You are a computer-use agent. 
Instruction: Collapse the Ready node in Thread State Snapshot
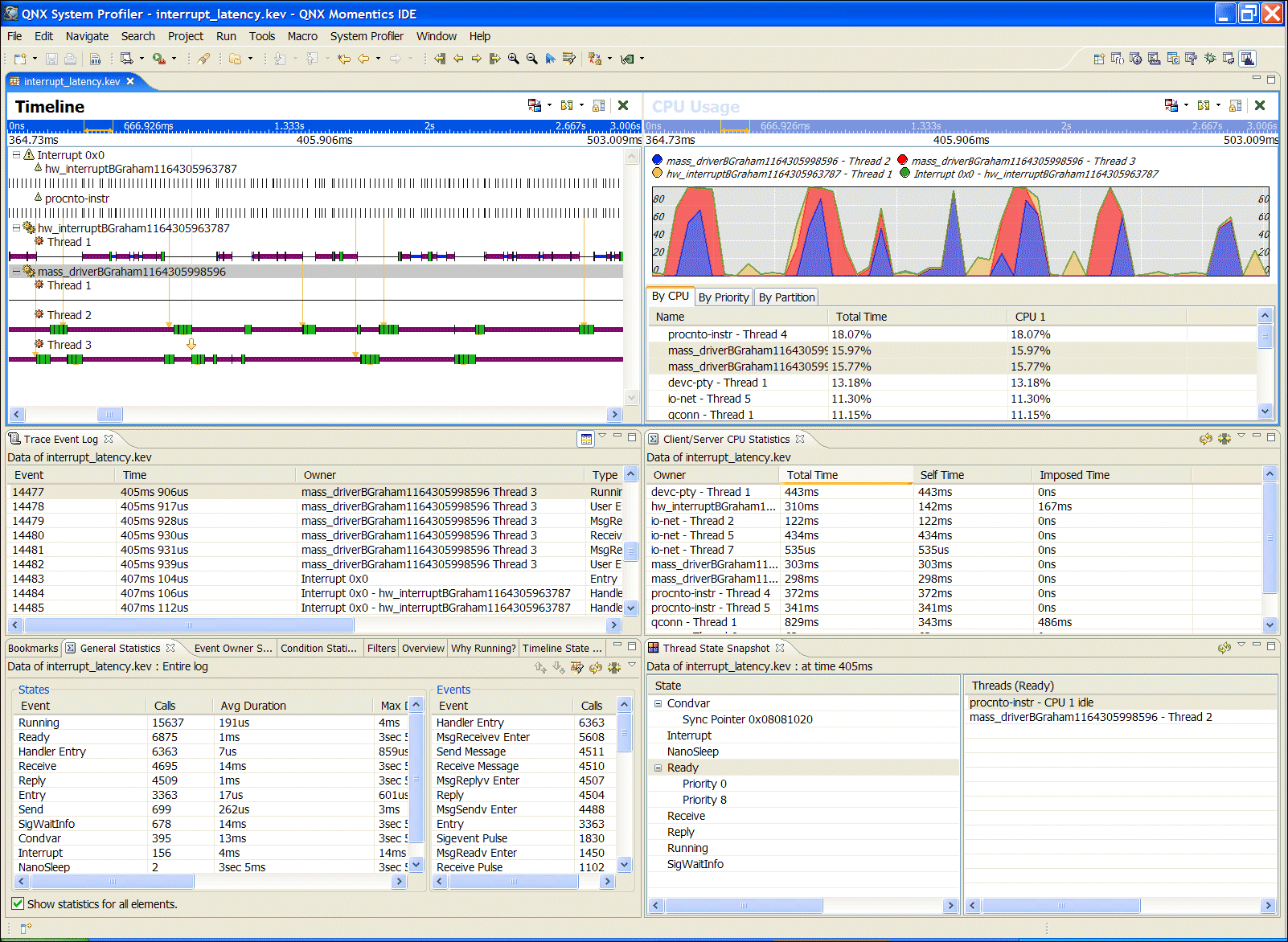tap(658, 768)
